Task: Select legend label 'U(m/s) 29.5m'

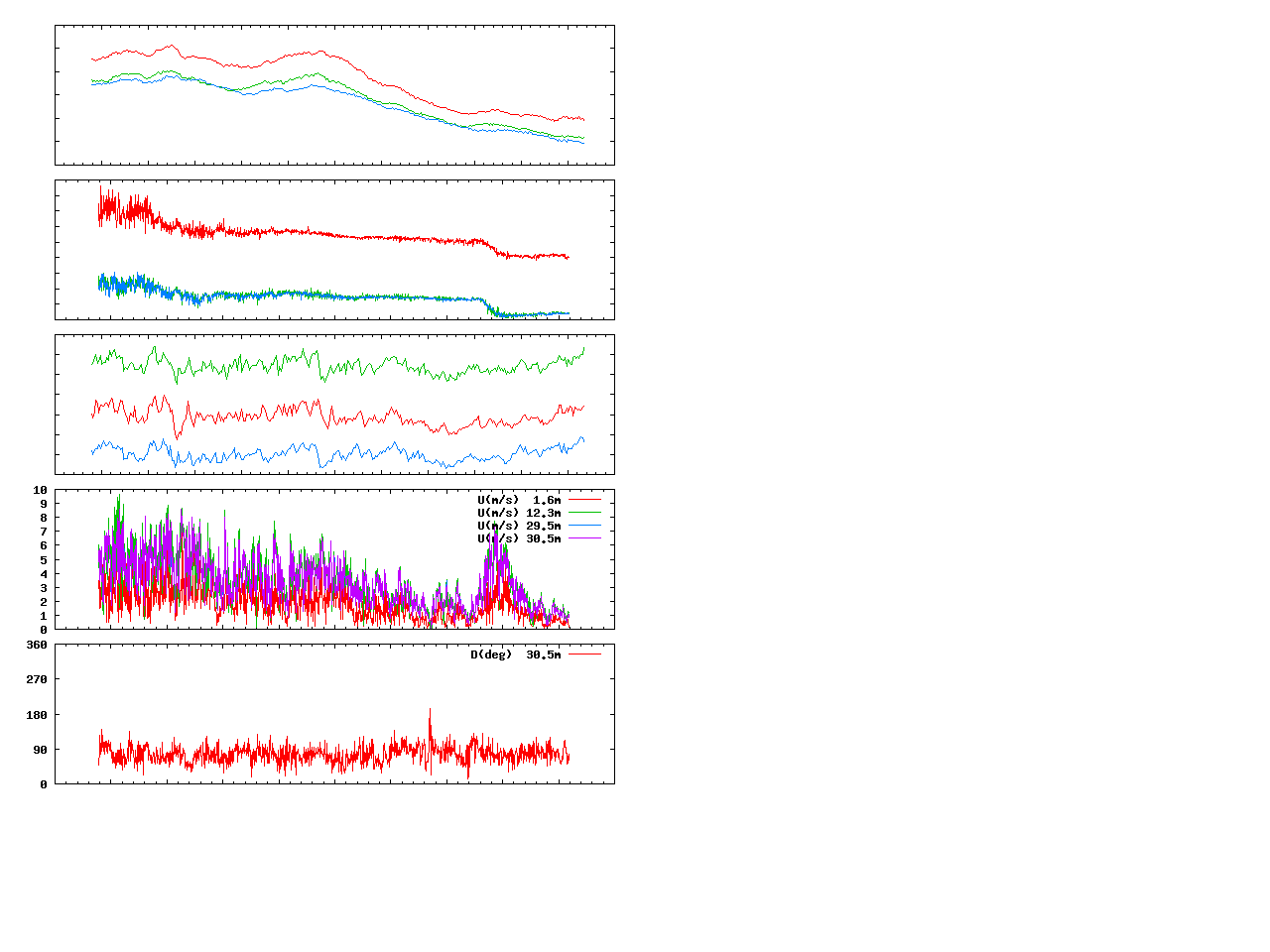Action: (x=519, y=526)
